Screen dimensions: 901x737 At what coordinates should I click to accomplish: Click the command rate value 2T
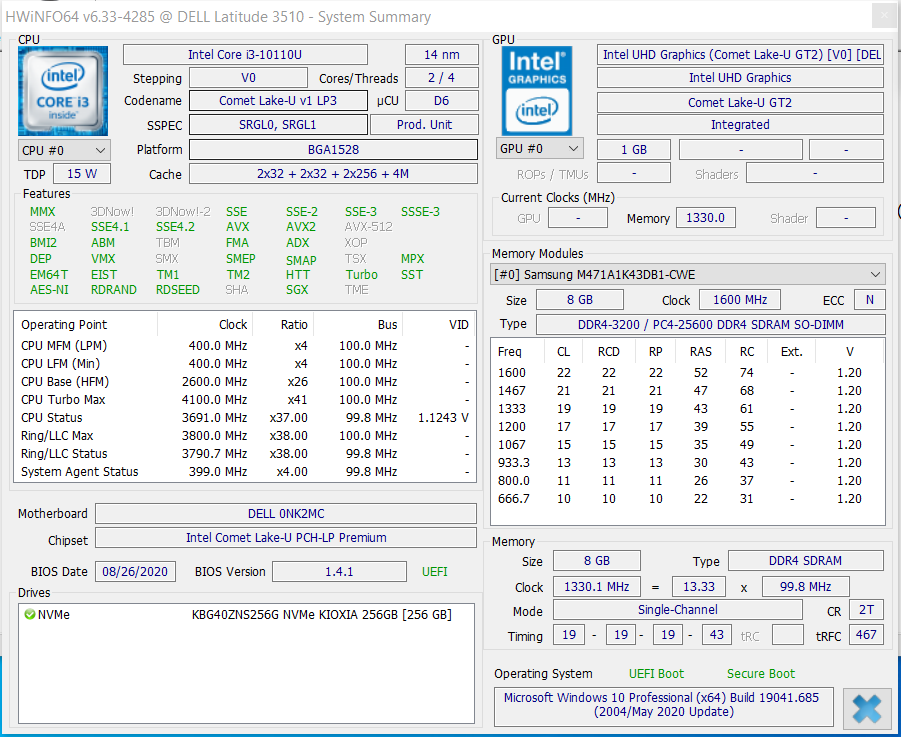[x=866, y=609]
